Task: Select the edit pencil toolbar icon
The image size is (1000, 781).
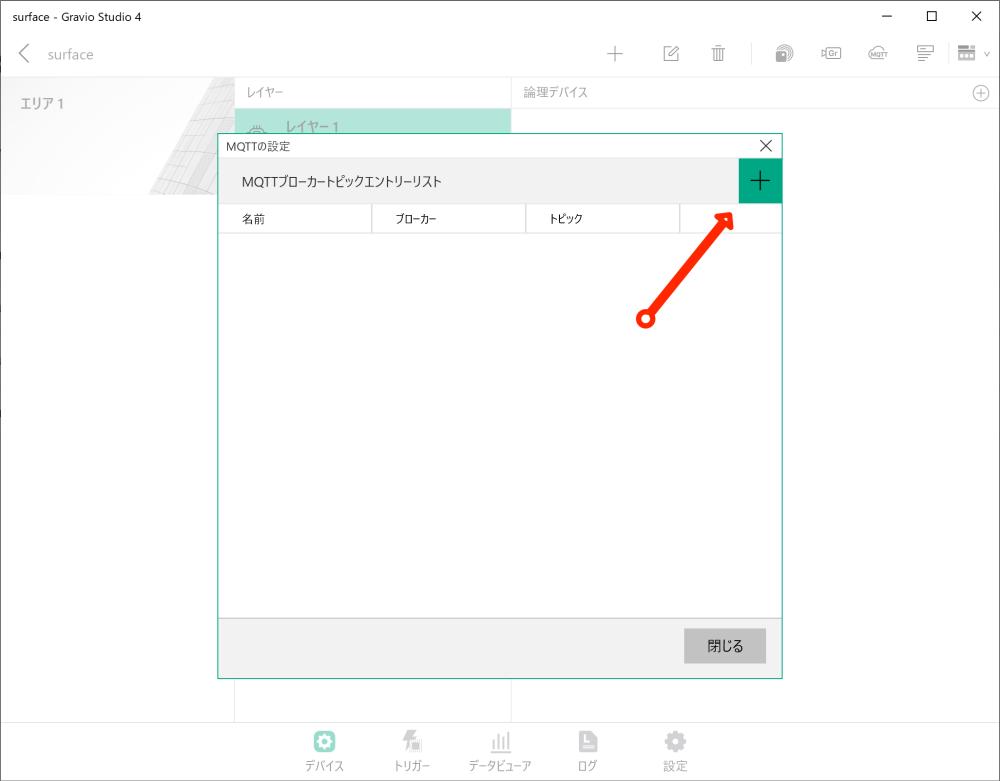Action: coord(670,53)
